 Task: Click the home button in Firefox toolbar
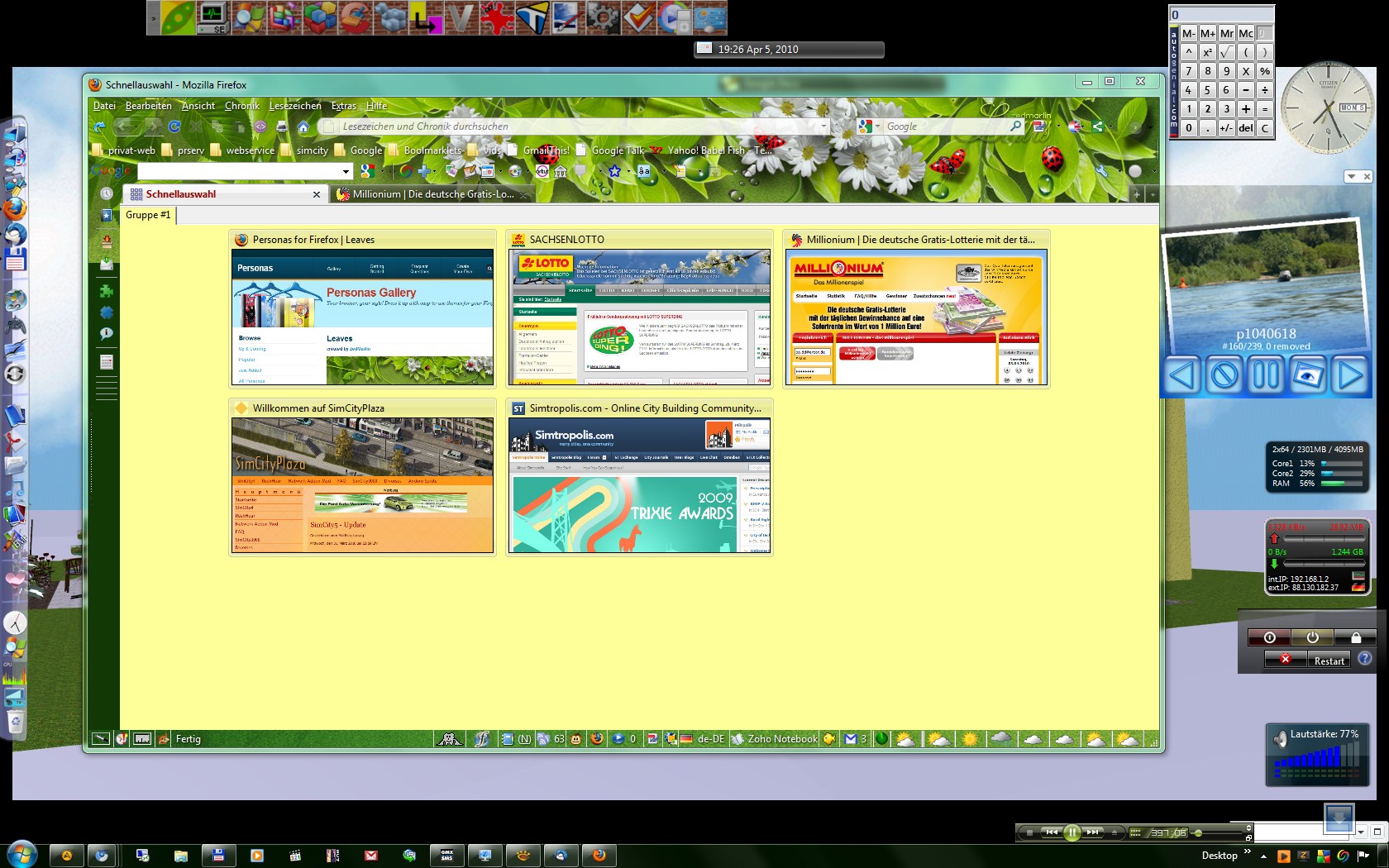point(303,127)
